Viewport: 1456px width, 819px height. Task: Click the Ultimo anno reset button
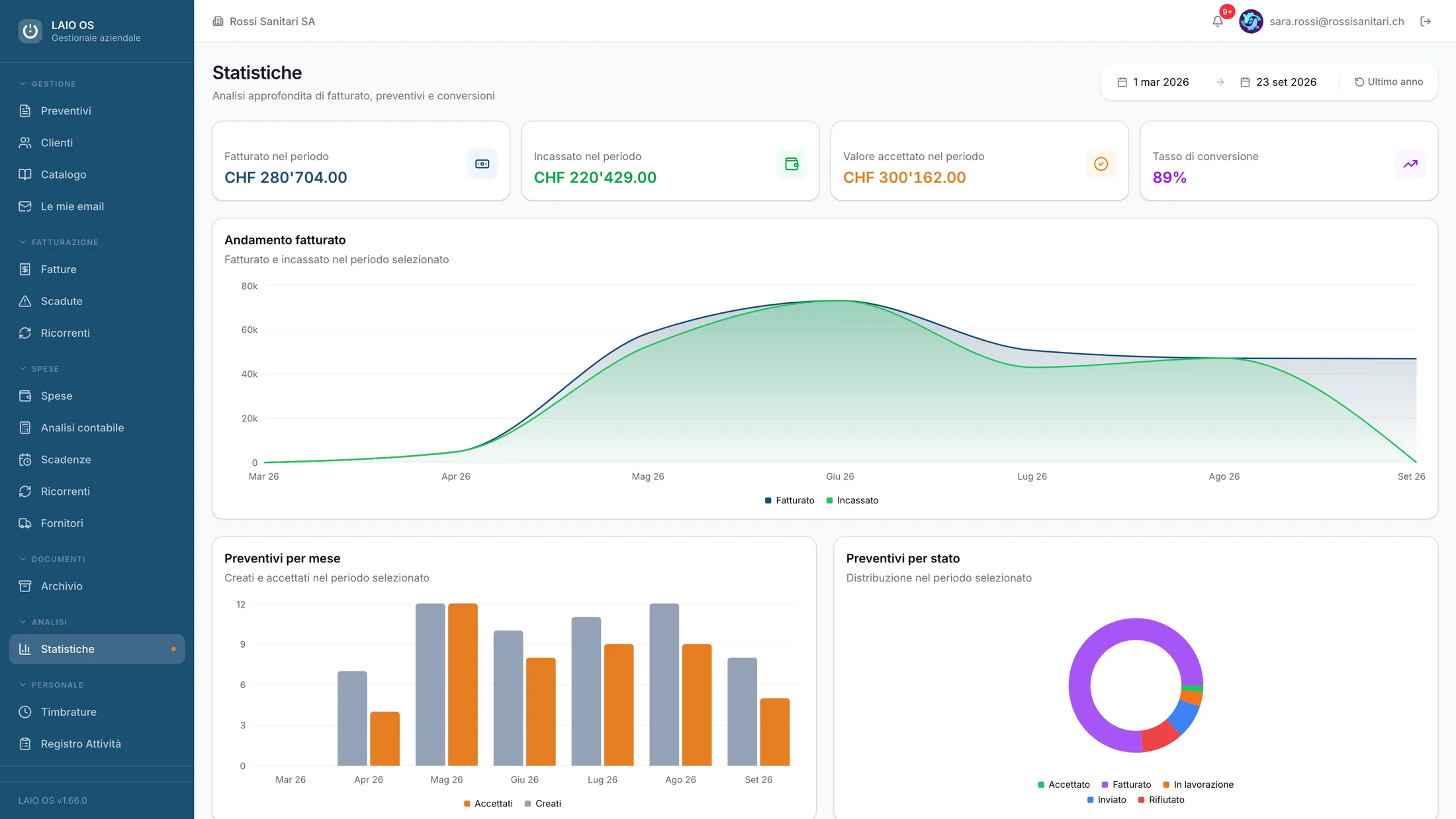point(1388,82)
